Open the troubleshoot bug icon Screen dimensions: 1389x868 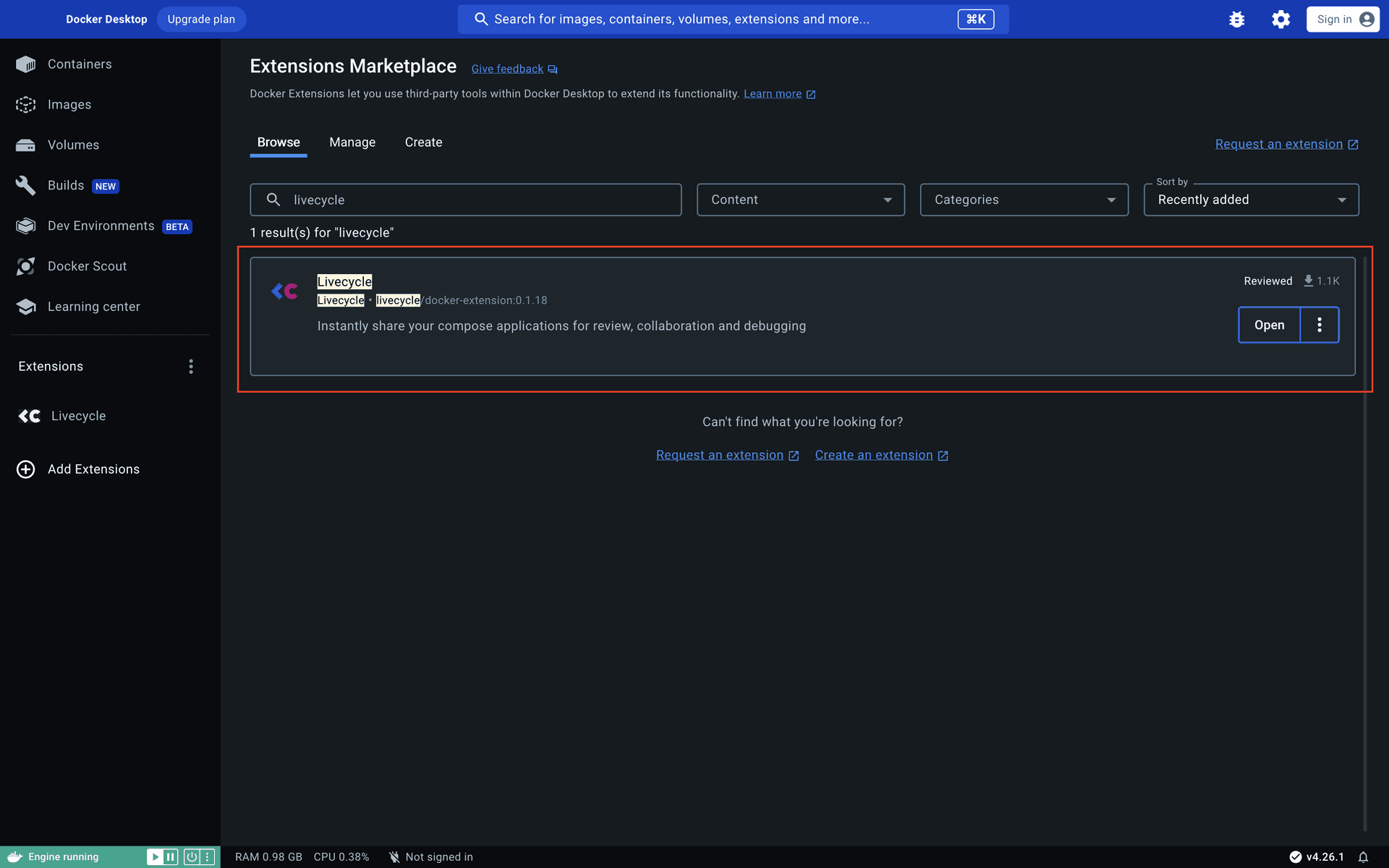[x=1237, y=20]
